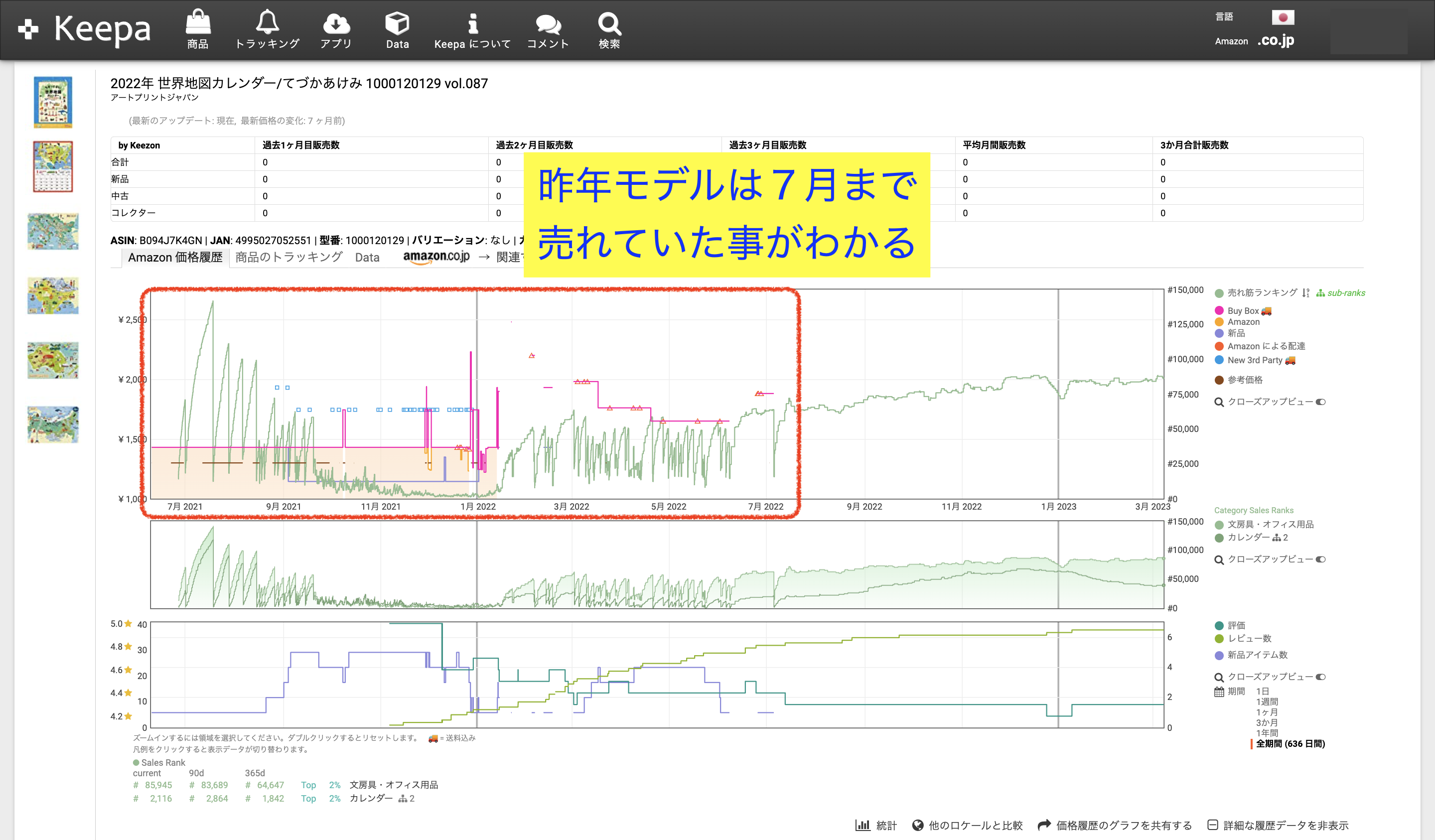Switch to the 商品のトラッキング tab

[288, 258]
